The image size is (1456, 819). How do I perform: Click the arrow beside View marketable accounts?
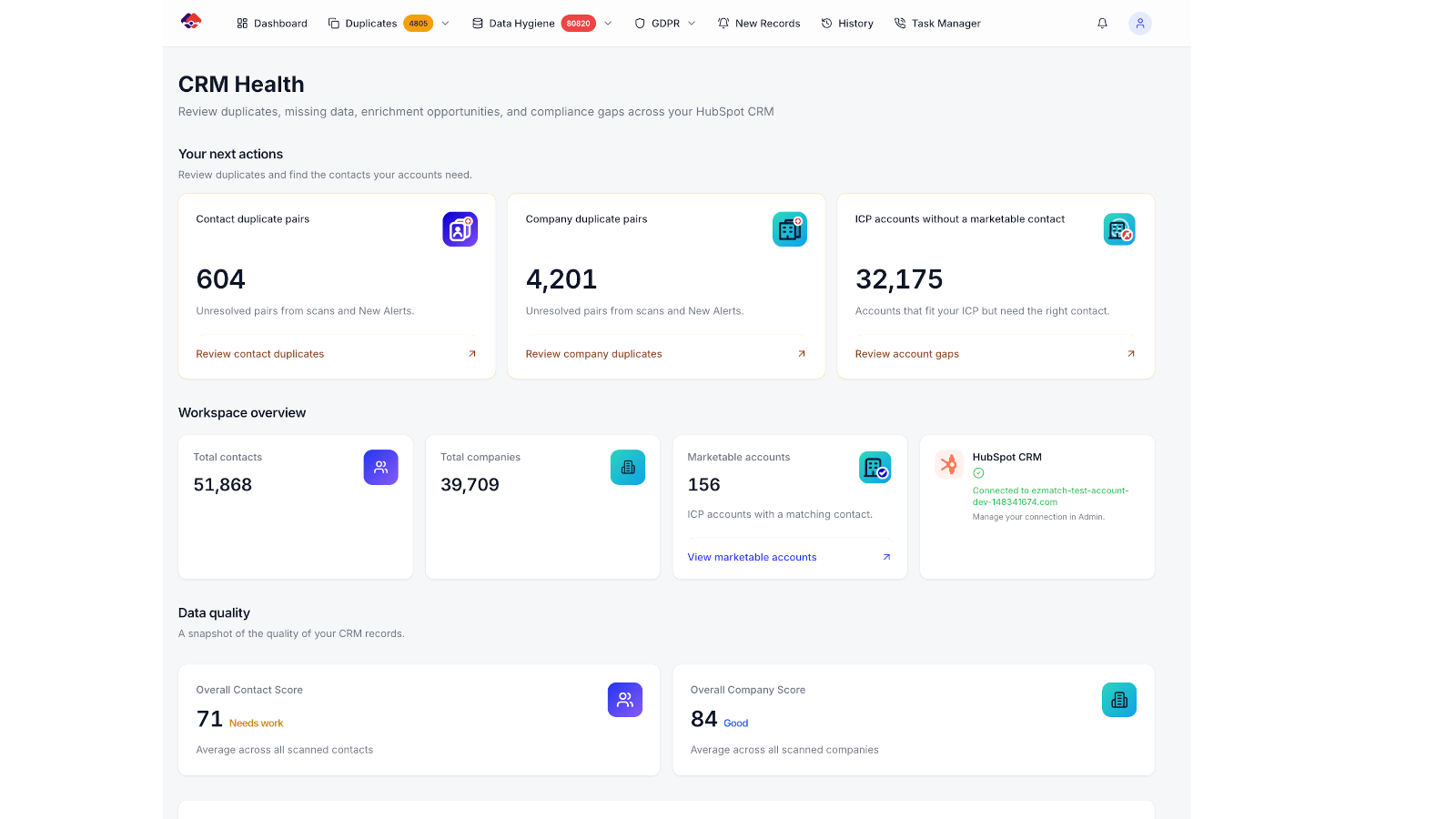point(886,557)
